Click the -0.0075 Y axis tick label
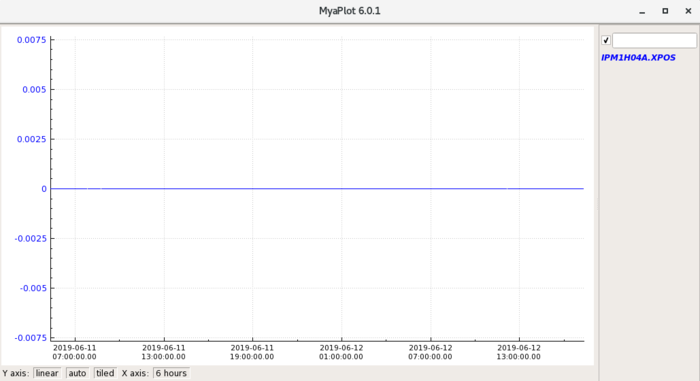 [x=30, y=338]
